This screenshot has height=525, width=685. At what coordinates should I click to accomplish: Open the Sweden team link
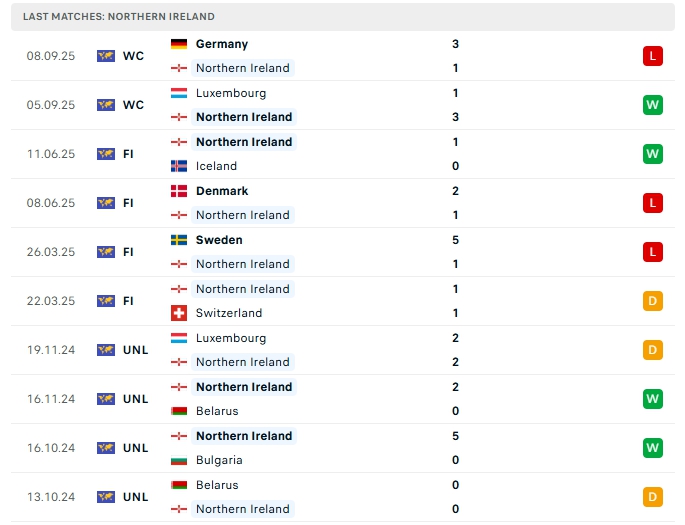219,240
